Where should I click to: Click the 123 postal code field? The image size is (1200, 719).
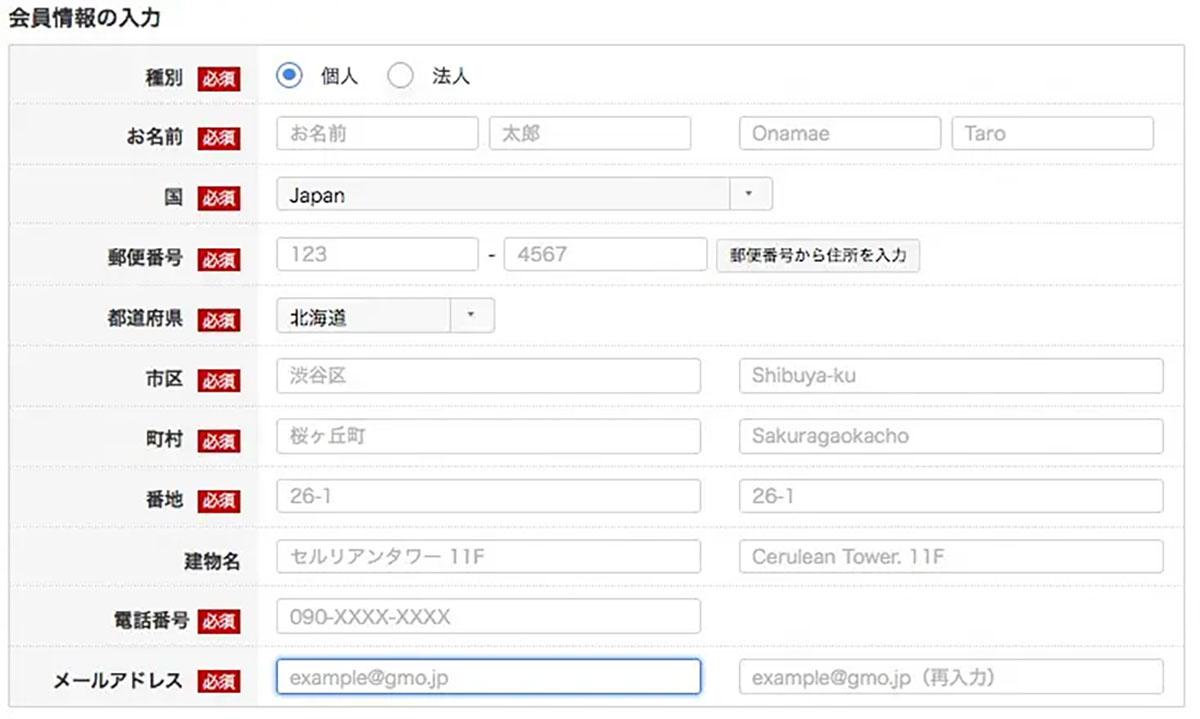coord(378,254)
